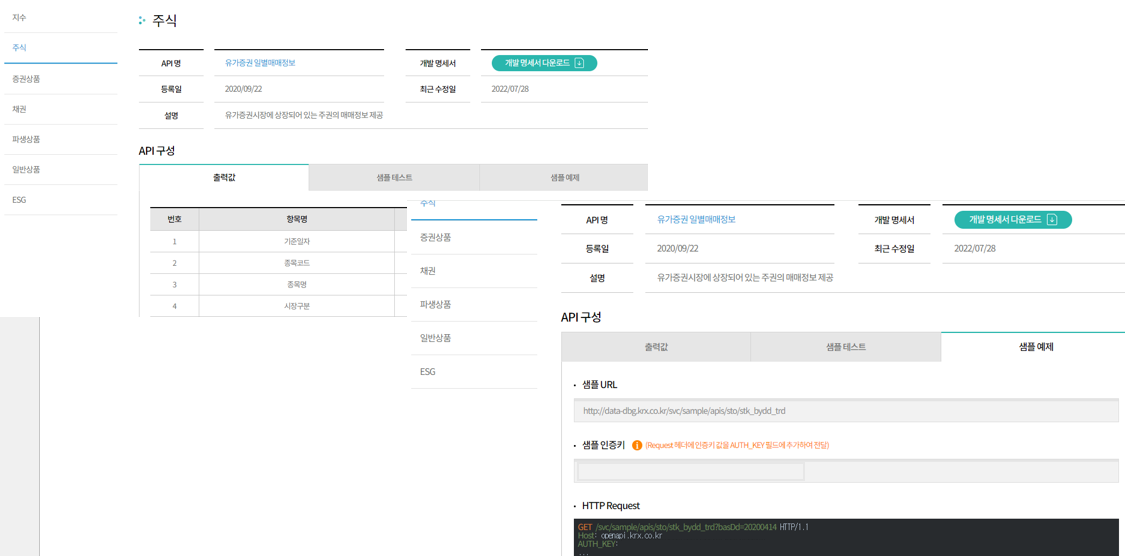1125x556 pixels.
Task: Click the Host: openapi.krx.co.kr line
Action: click(x=619, y=536)
